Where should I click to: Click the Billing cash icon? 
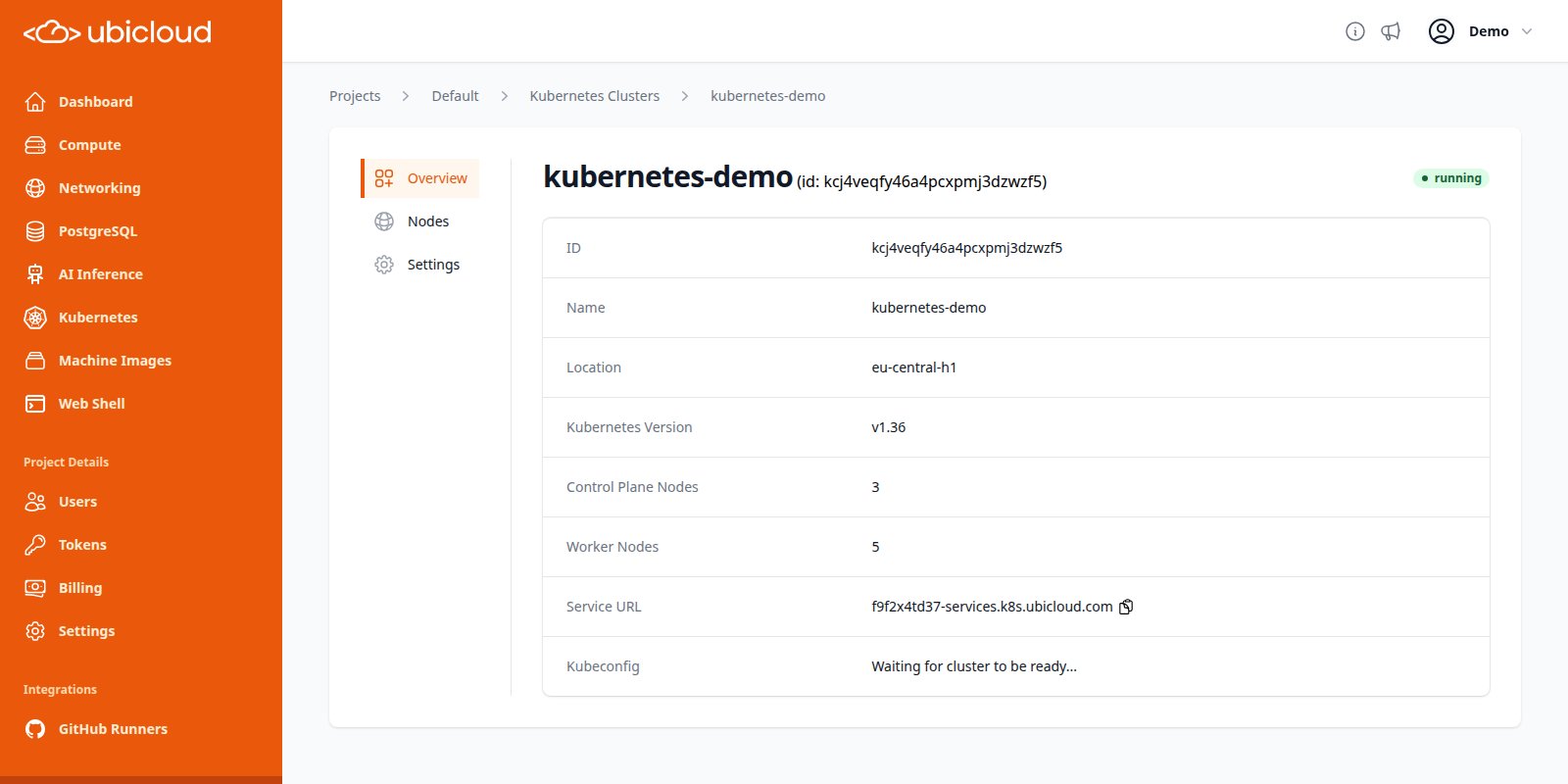pos(35,588)
